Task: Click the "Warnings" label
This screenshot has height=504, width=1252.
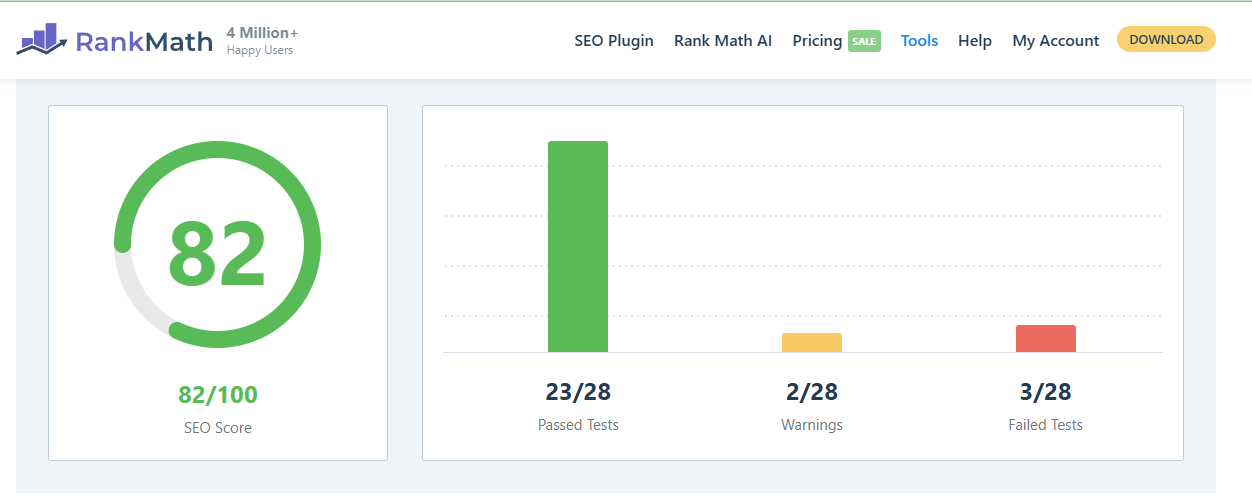Action: point(812,425)
